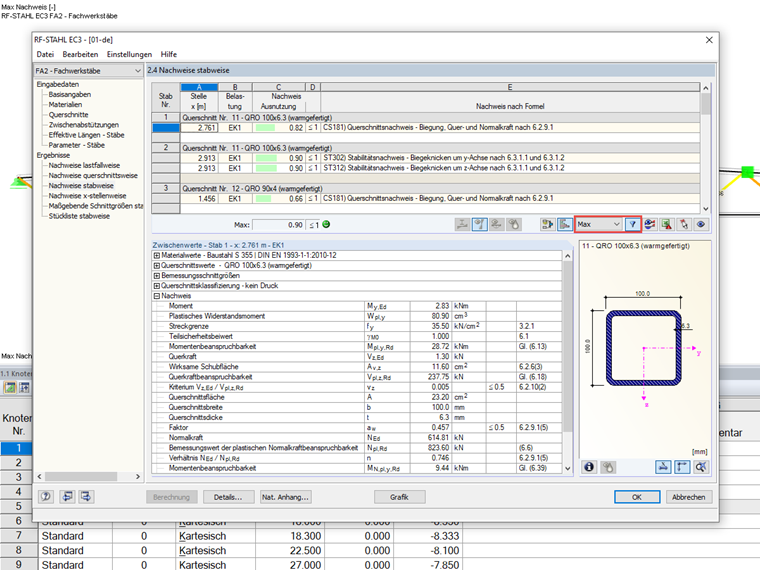This screenshot has height=570, width=760.
Task: Reset cross-section view zoom icon
Action: [x=701, y=467]
